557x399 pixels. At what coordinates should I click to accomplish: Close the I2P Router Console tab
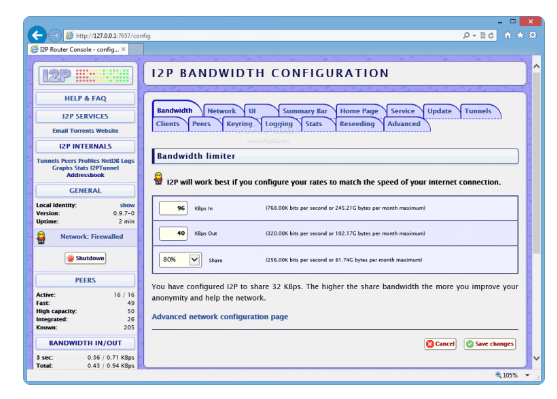123,49
